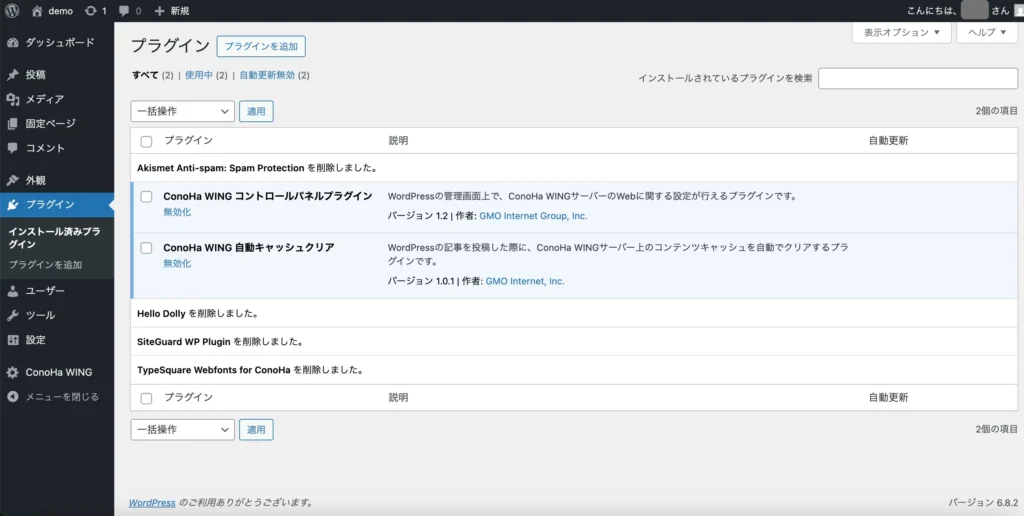Viewport: 1024px width, 516px height.
Task: Open the WordPress footer link
Action: click(x=152, y=503)
